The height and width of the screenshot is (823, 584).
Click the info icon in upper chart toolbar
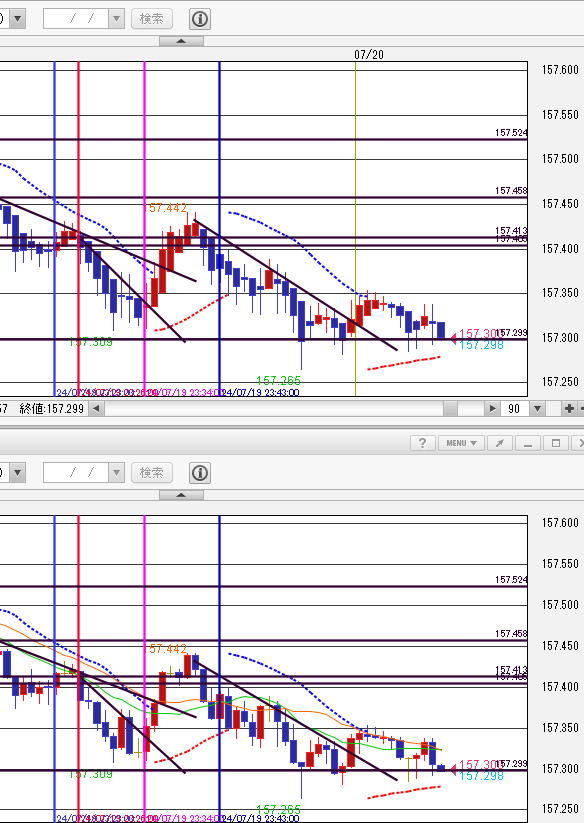coord(199,19)
